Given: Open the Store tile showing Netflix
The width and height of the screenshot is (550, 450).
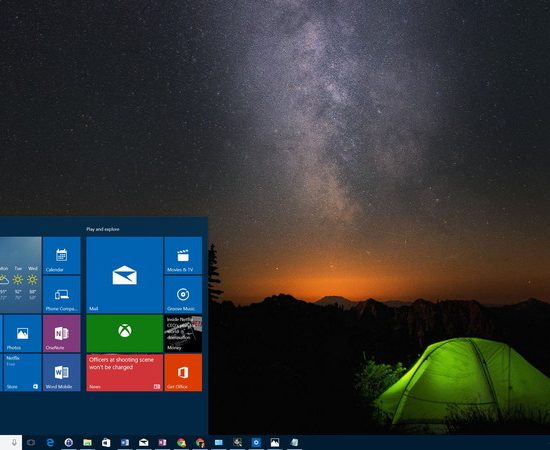Looking at the screenshot, I should [x=22, y=372].
